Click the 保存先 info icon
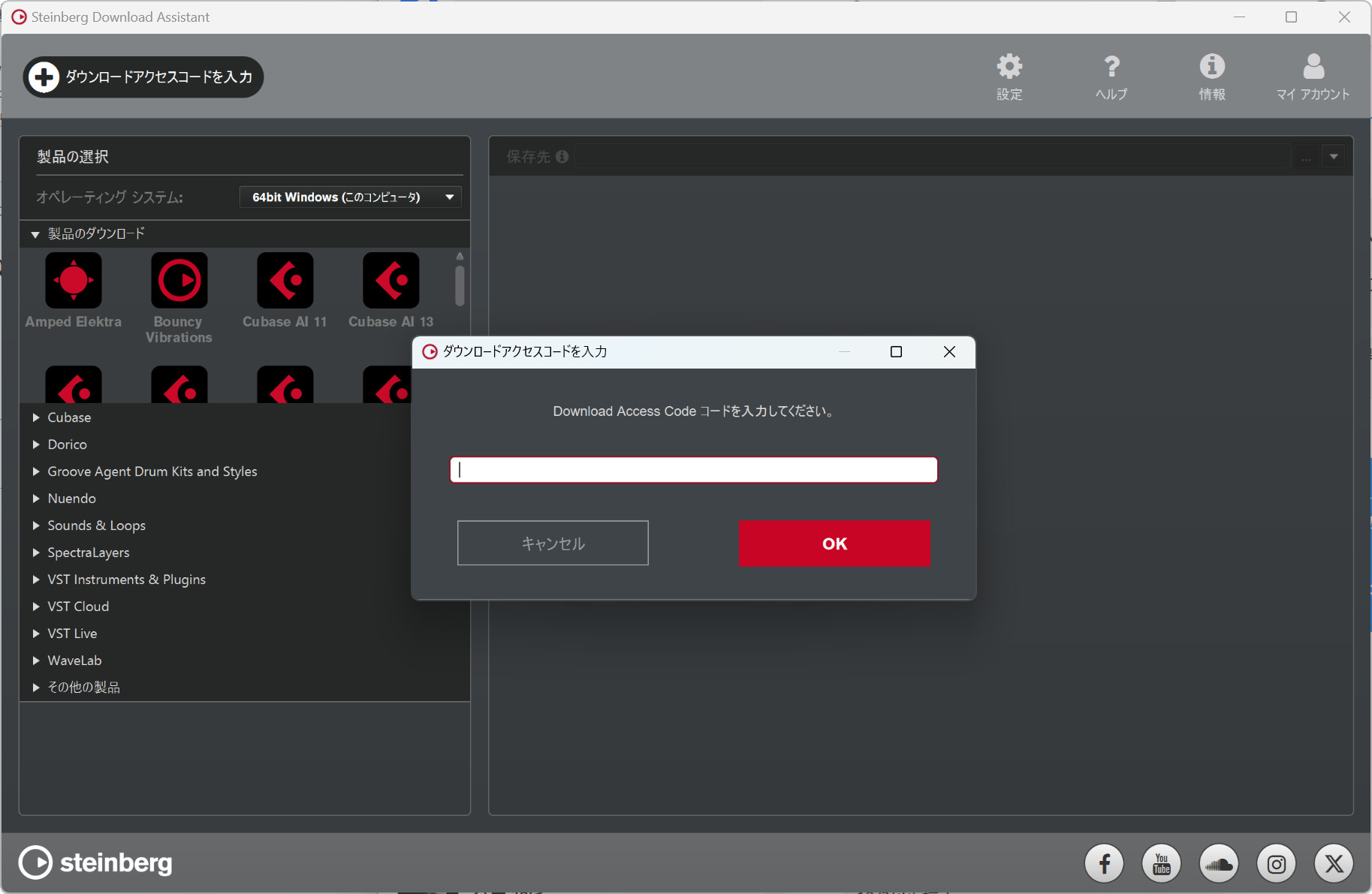The image size is (1372, 894). point(562,156)
